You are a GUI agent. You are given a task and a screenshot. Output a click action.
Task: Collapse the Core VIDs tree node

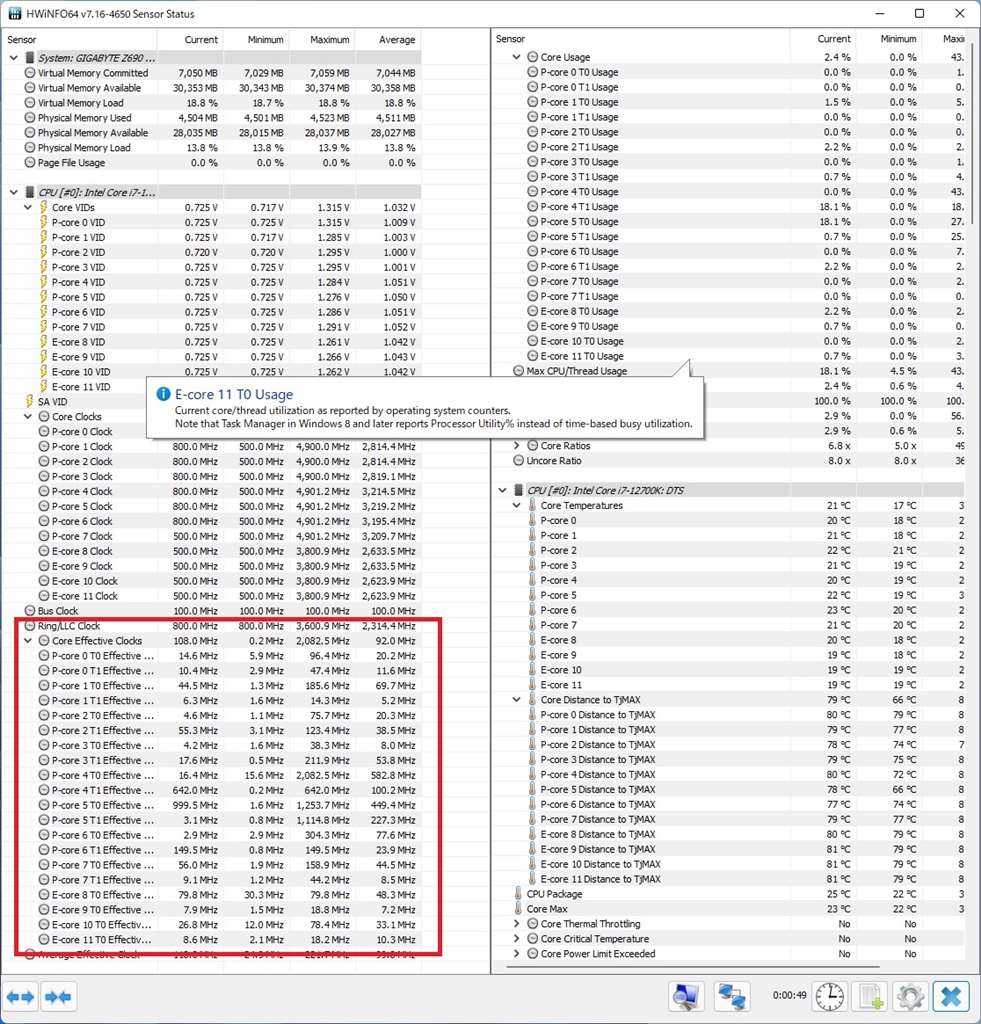pos(28,208)
